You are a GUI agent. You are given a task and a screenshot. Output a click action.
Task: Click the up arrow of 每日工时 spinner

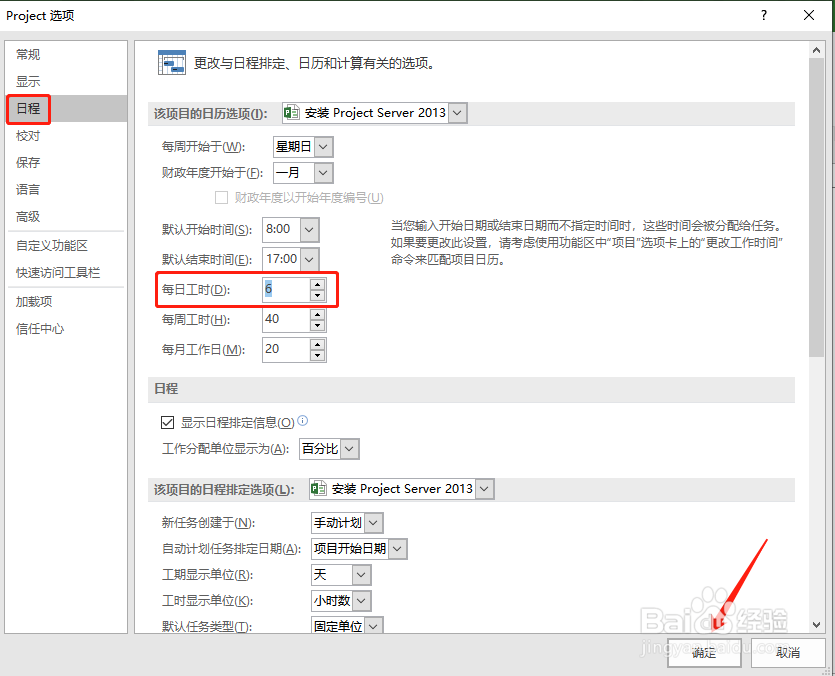click(x=317, y=284)
